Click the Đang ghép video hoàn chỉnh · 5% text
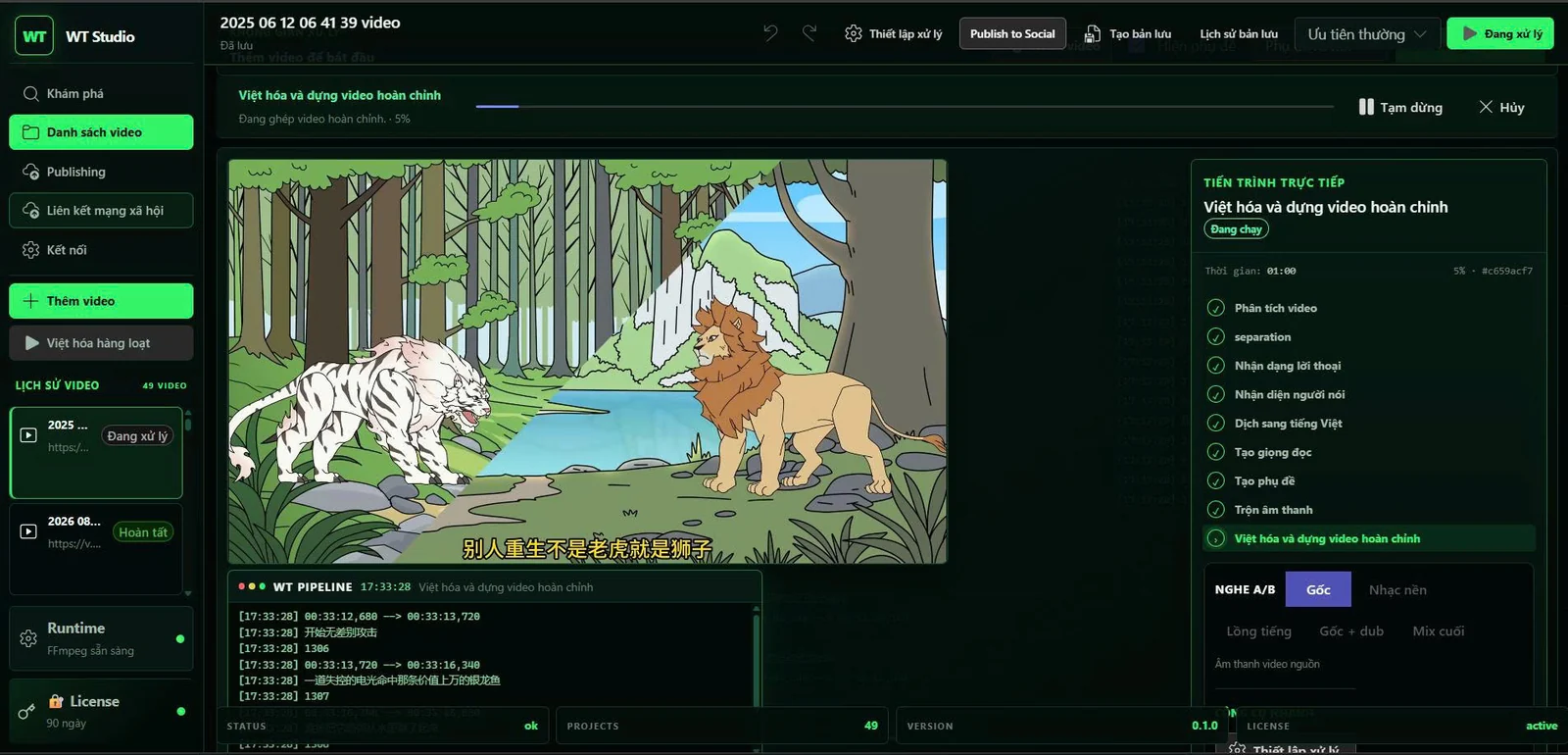The image size is (1568, 755). [324, 120]
